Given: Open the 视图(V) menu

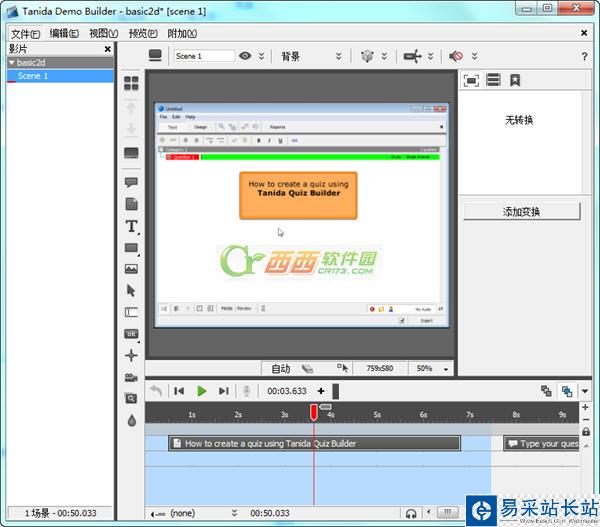Looking at the screenshot, I should [104, 34].
